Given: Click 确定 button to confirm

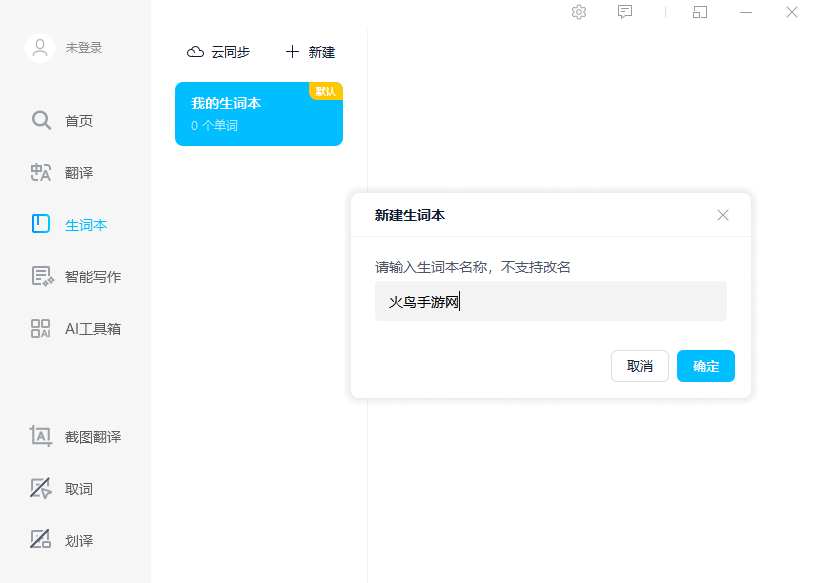Looking at the screenshot, I should [706, 366].
